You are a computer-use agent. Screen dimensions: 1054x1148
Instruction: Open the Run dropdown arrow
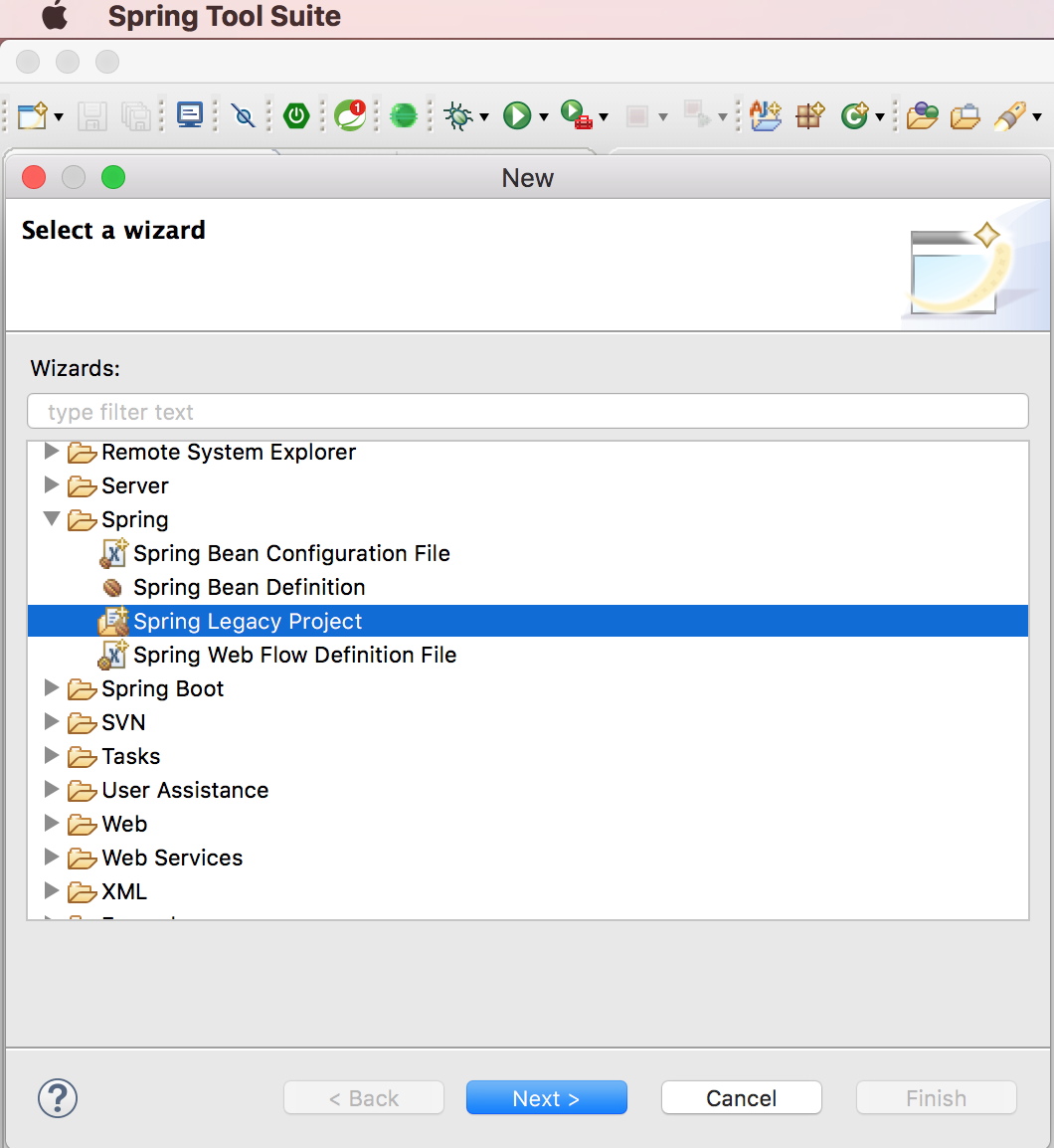[544, 116]
